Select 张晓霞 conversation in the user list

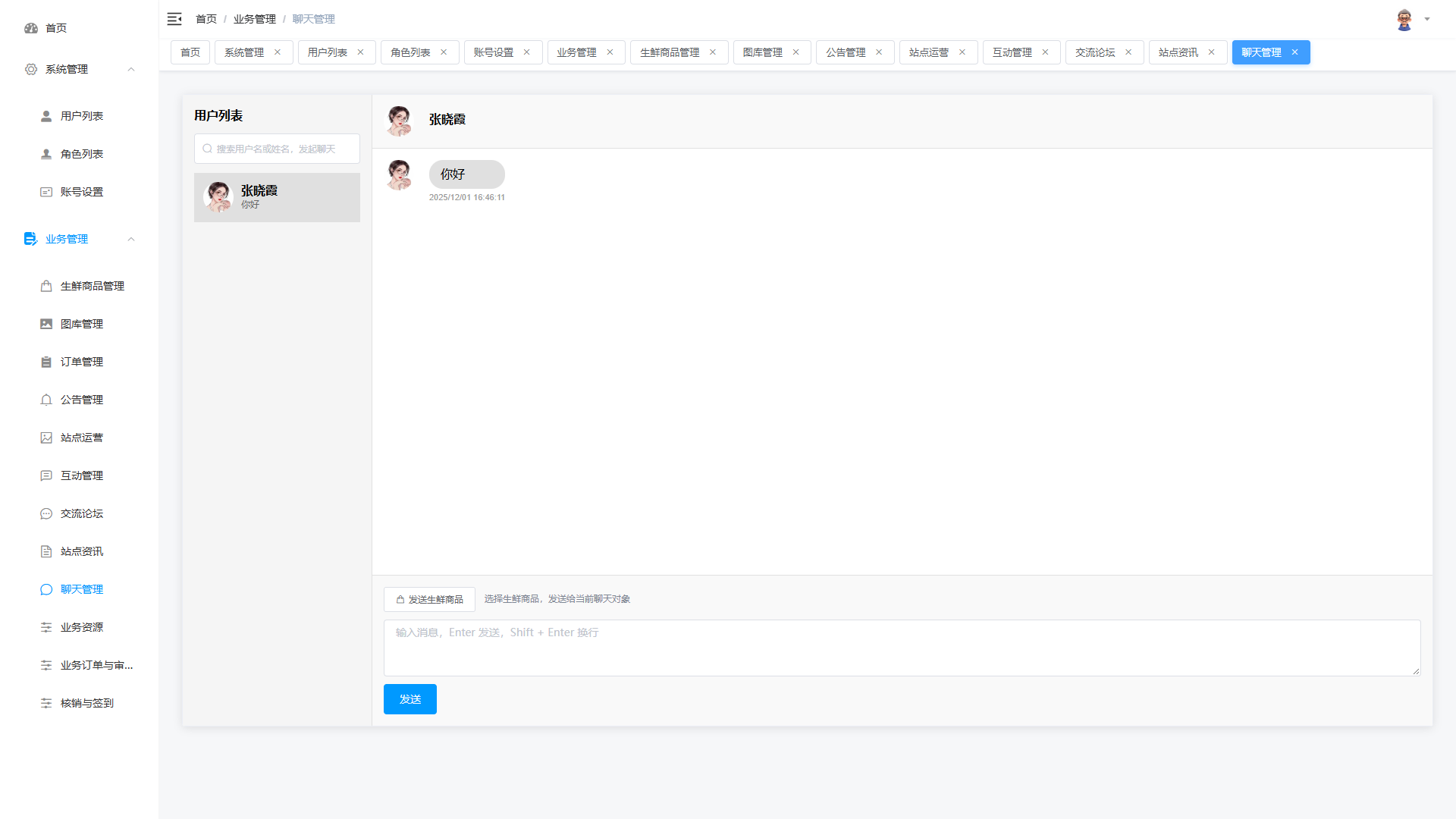(277, 197)
